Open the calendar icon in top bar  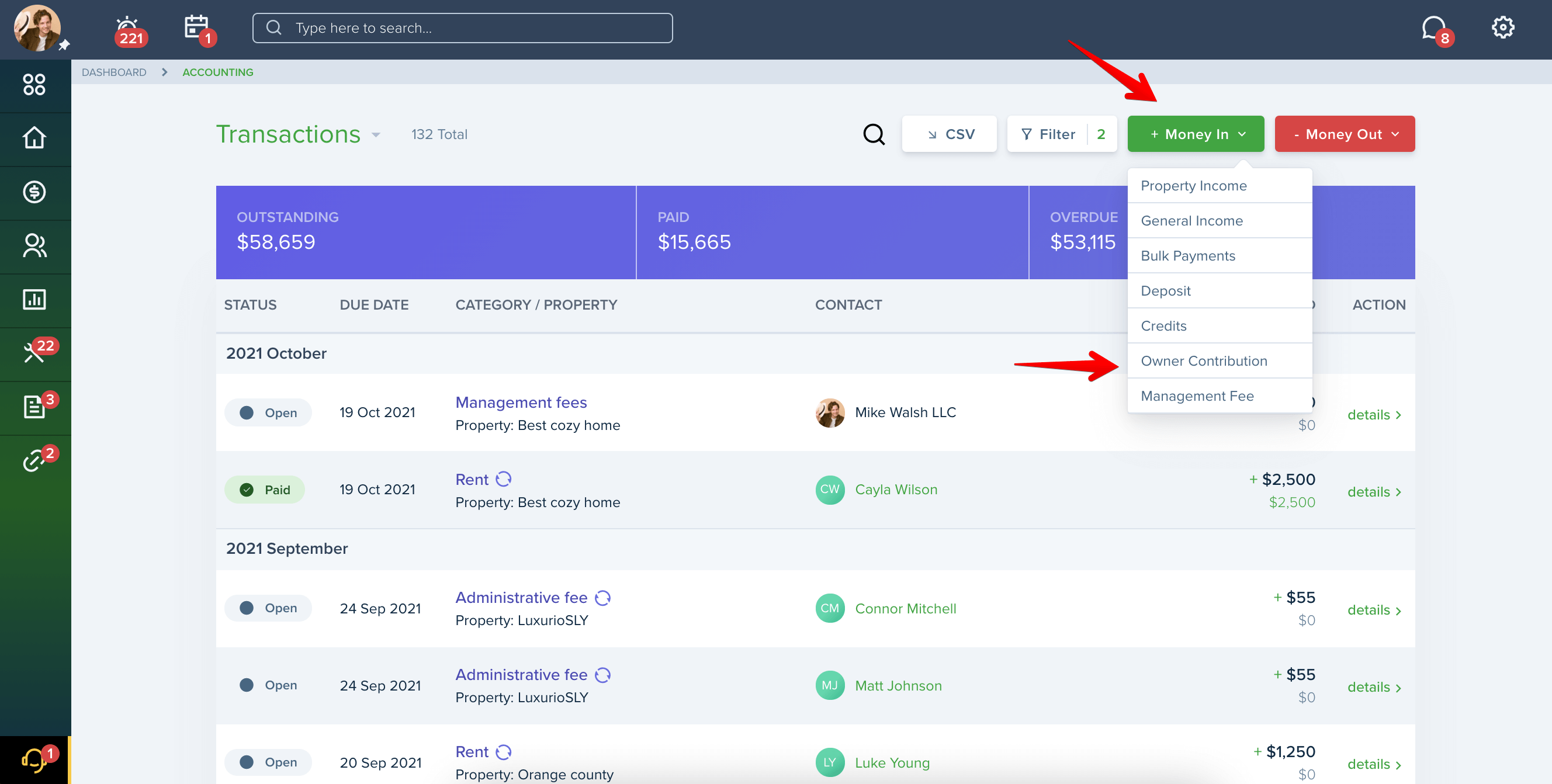coord(198,28)
